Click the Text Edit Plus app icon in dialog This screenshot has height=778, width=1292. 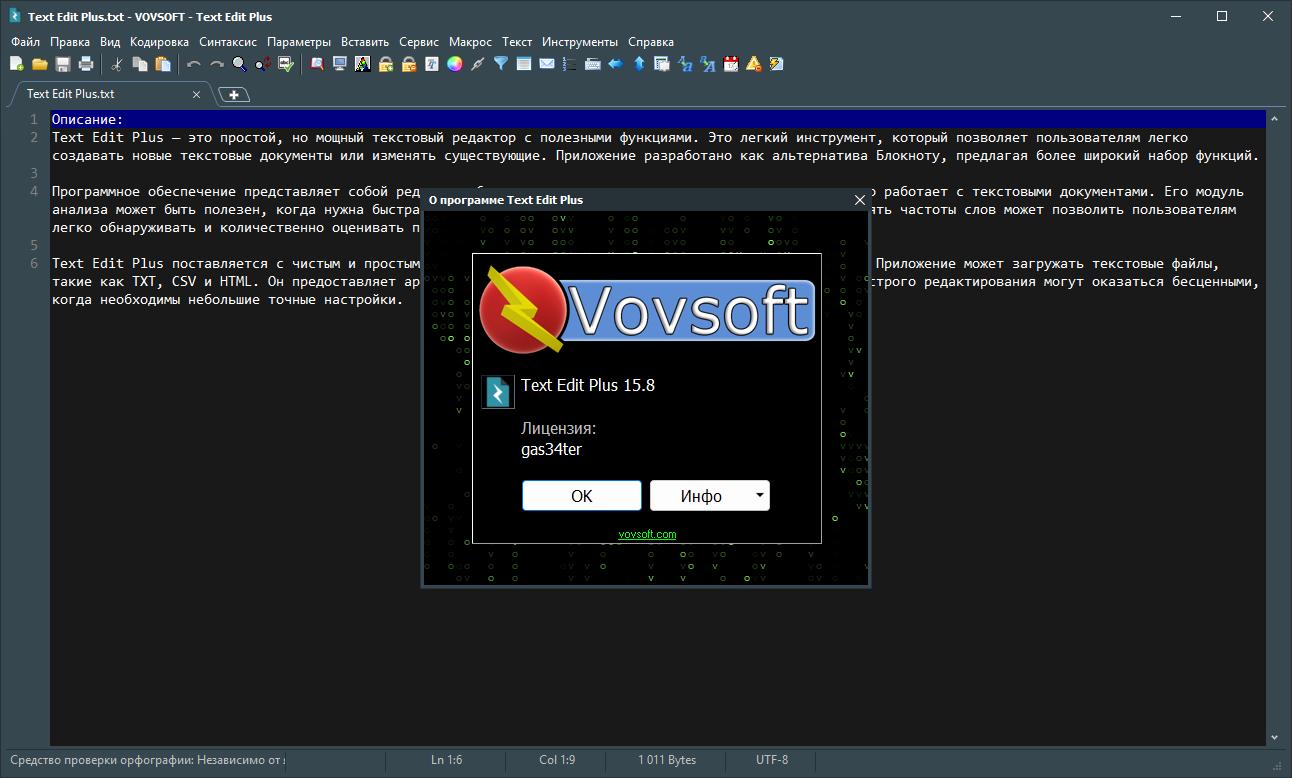(x=498, y=392)
